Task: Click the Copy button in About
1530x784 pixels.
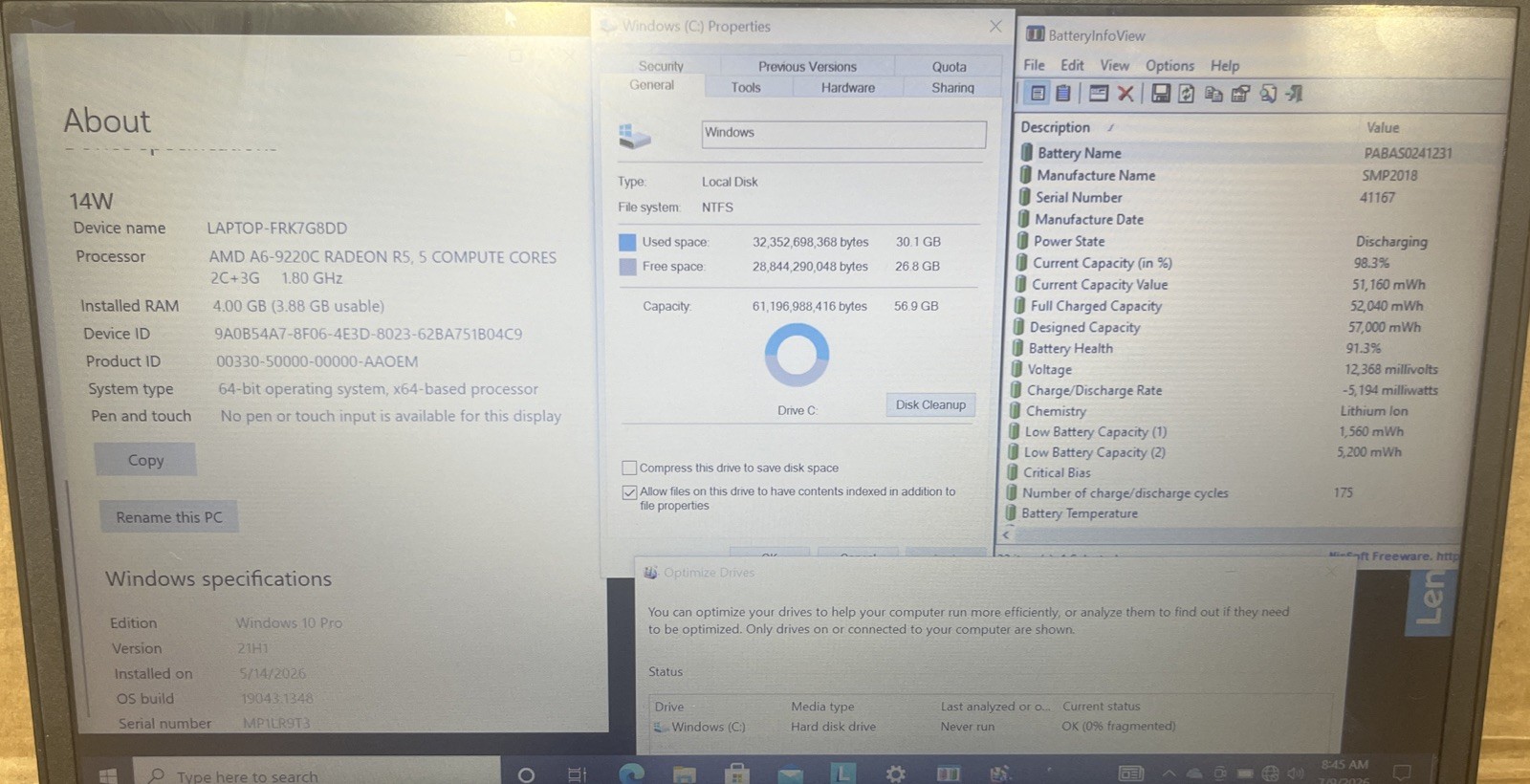Action: click(145, 460)
